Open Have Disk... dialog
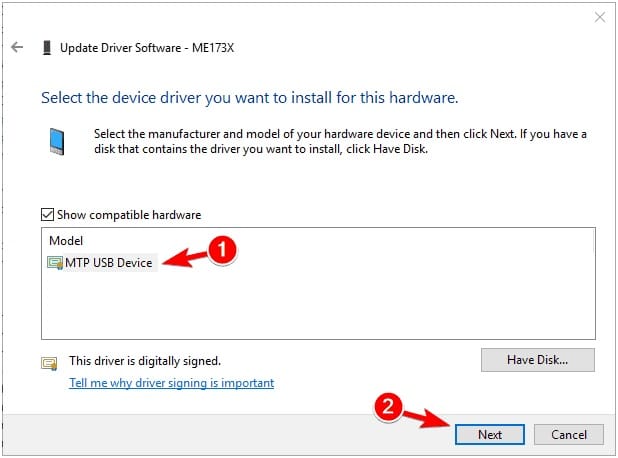Image resolution: width=618 pixels, height=458 pixels. point(538,360)
